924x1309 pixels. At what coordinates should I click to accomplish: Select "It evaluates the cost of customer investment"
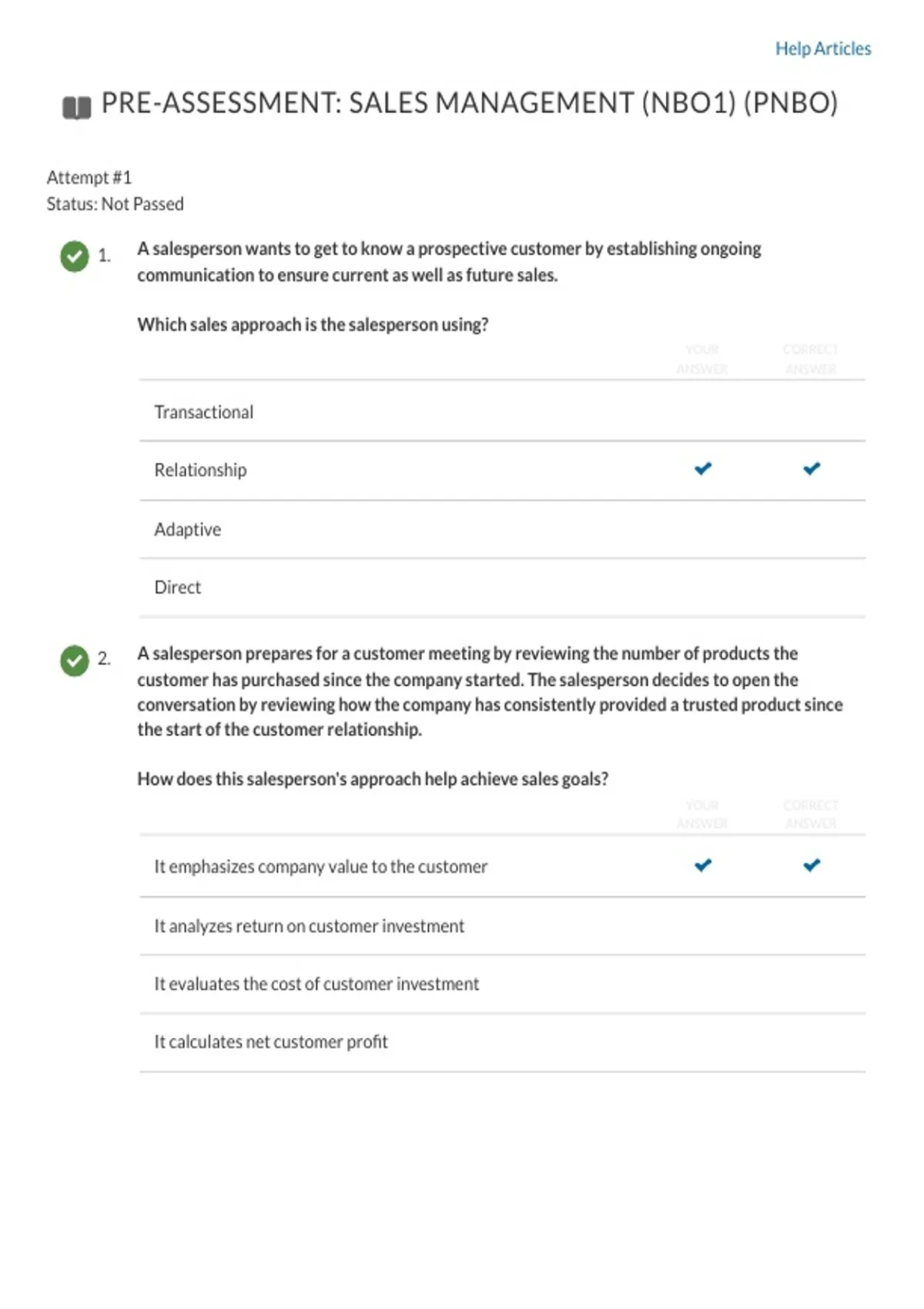316,984
